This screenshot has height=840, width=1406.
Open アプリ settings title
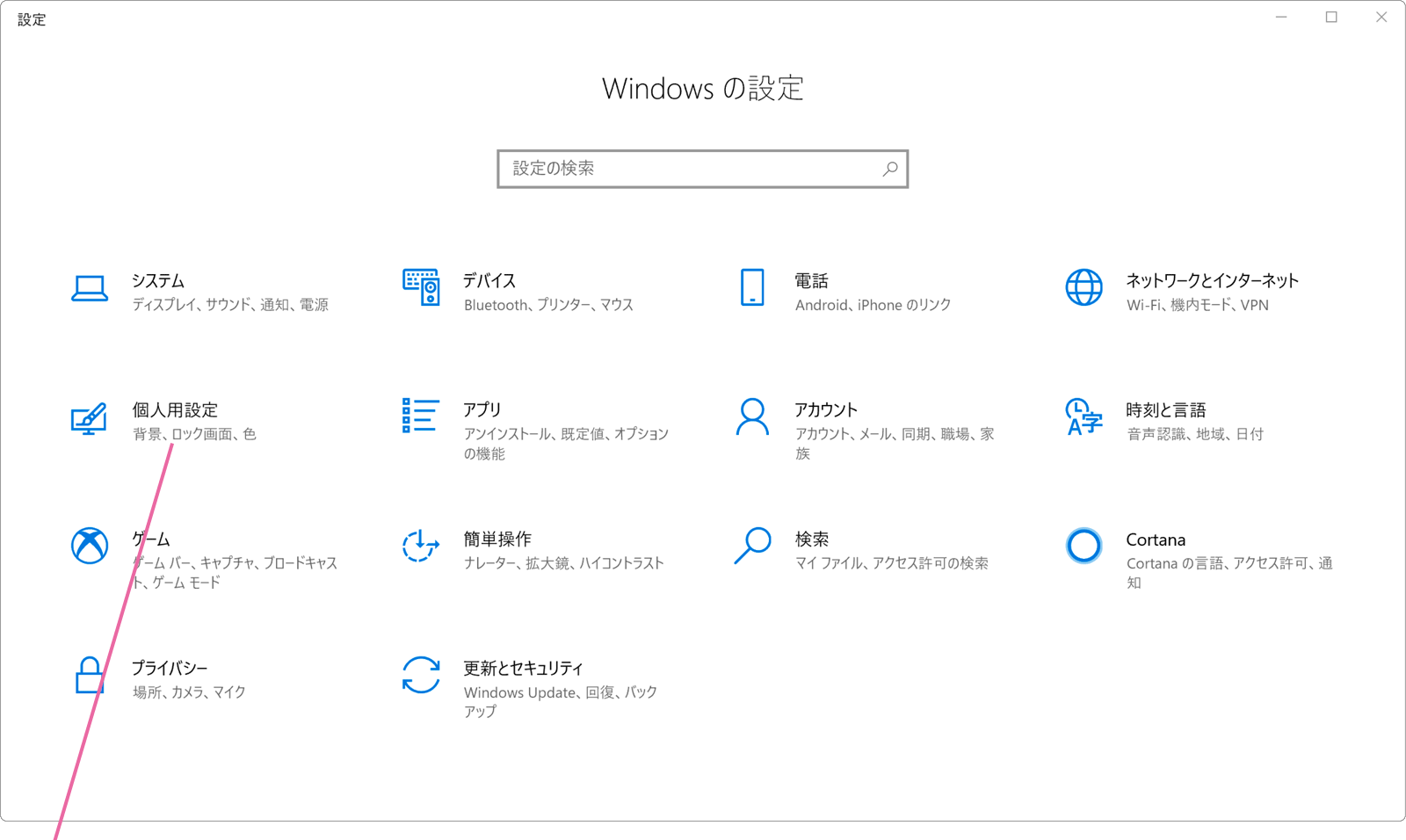pos(482,410)
